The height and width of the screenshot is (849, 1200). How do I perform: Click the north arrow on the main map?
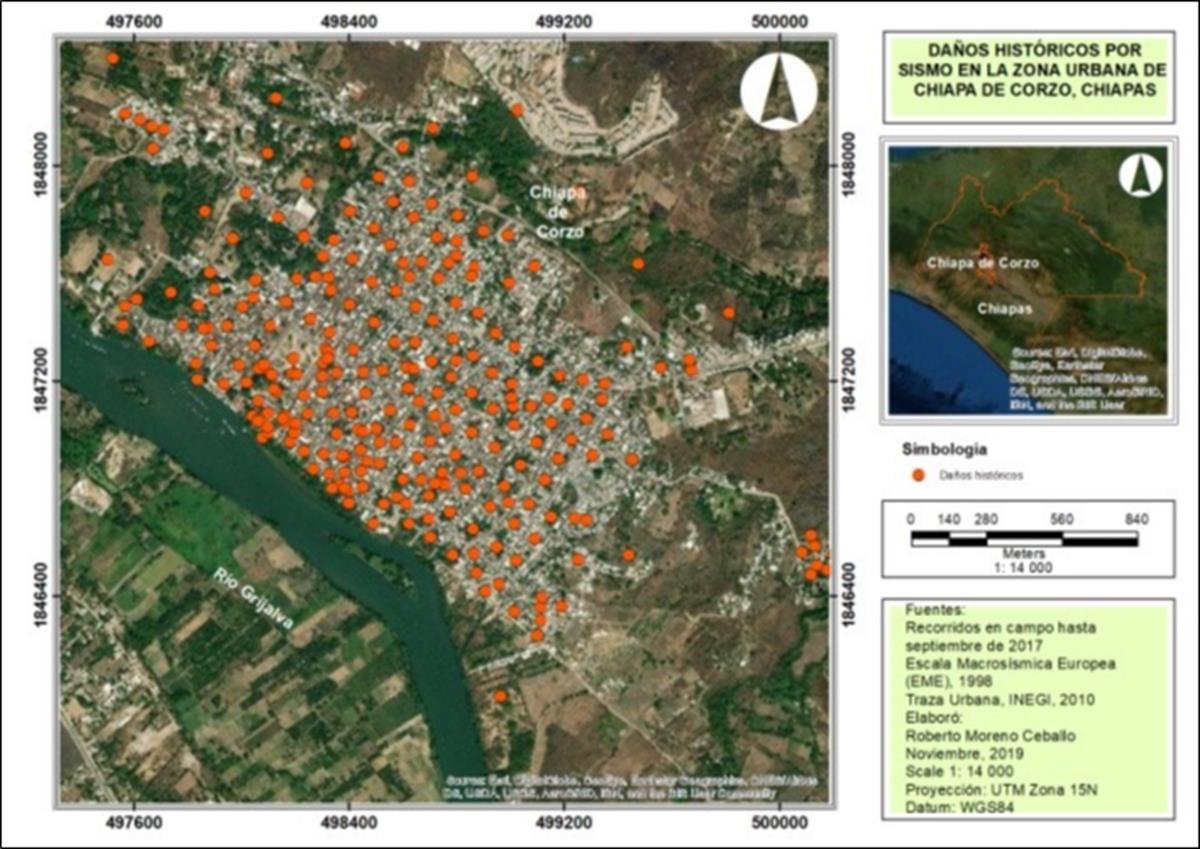pyautogui.click(x=779, y=89)
